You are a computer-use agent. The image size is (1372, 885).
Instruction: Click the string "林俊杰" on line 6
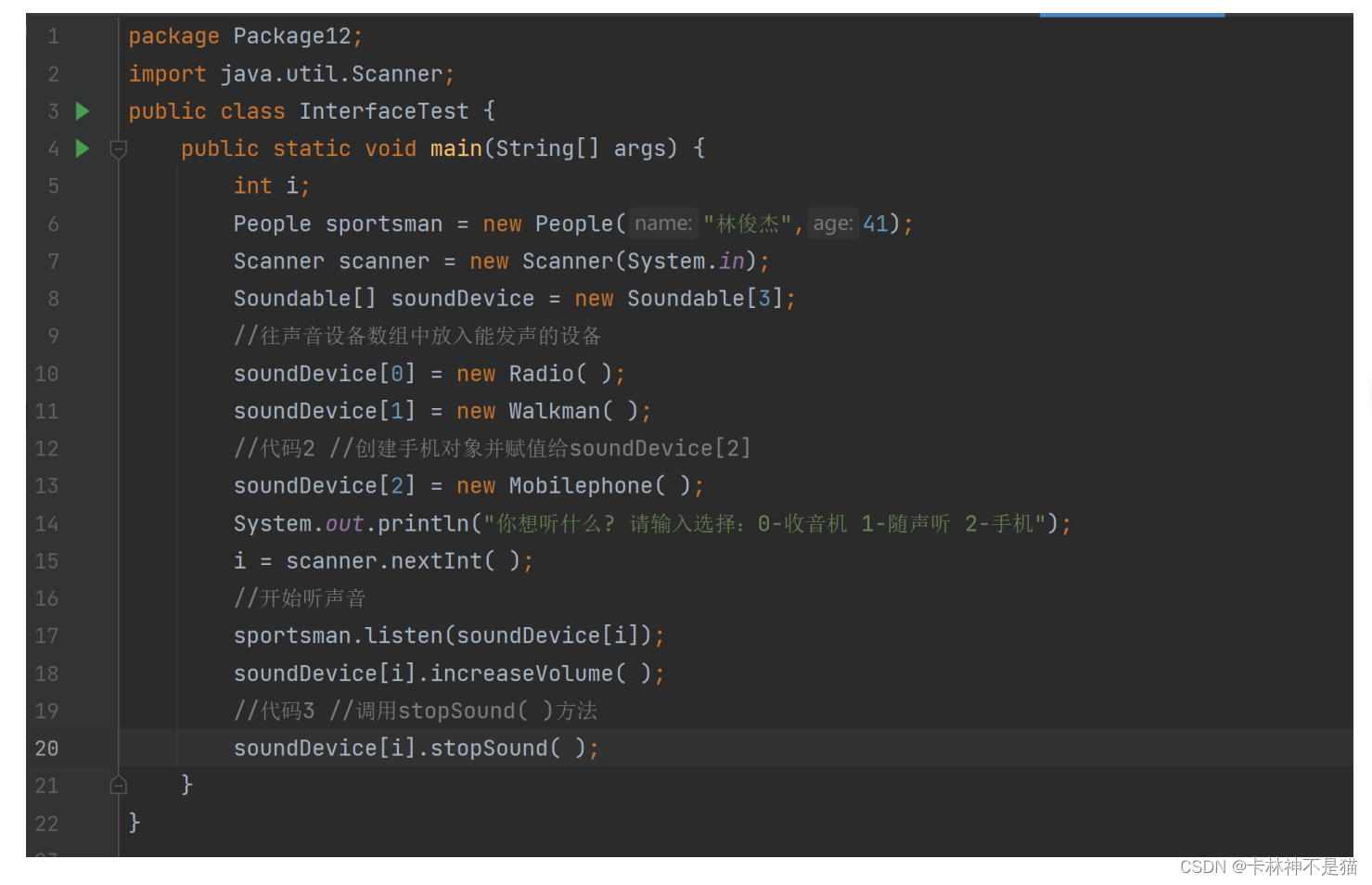tap(747, 224)
